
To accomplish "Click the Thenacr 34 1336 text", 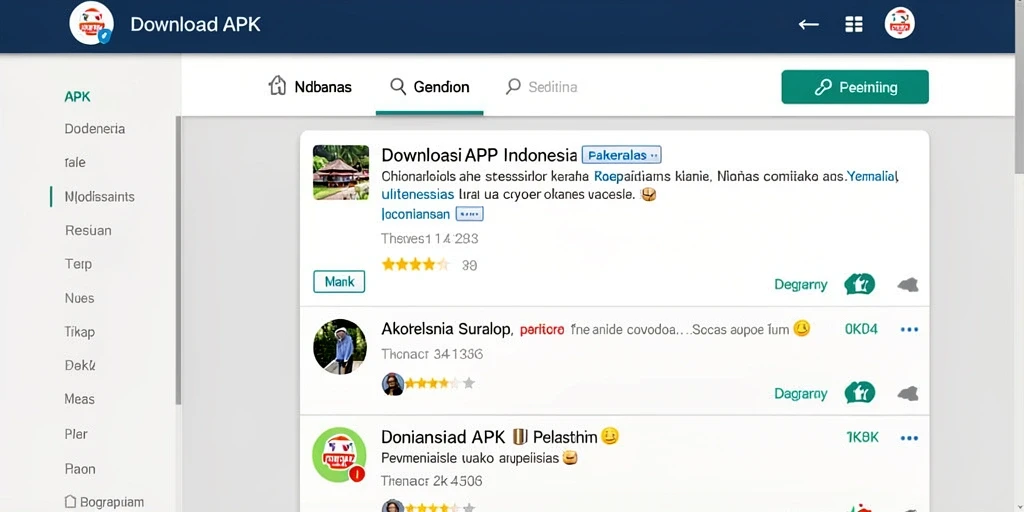I will click(x=432, y=354).
